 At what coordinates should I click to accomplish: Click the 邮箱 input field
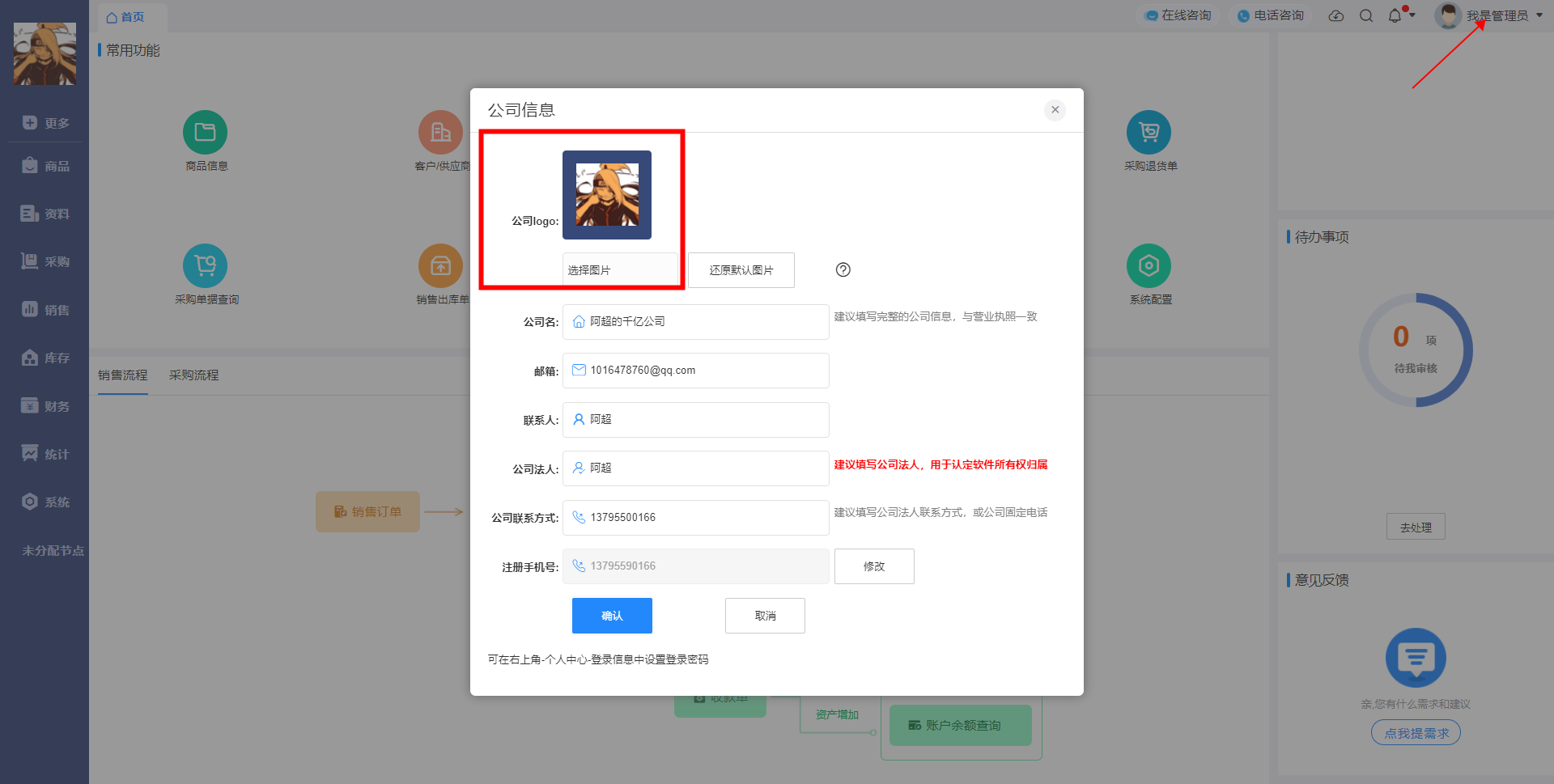tap(696, 371)
